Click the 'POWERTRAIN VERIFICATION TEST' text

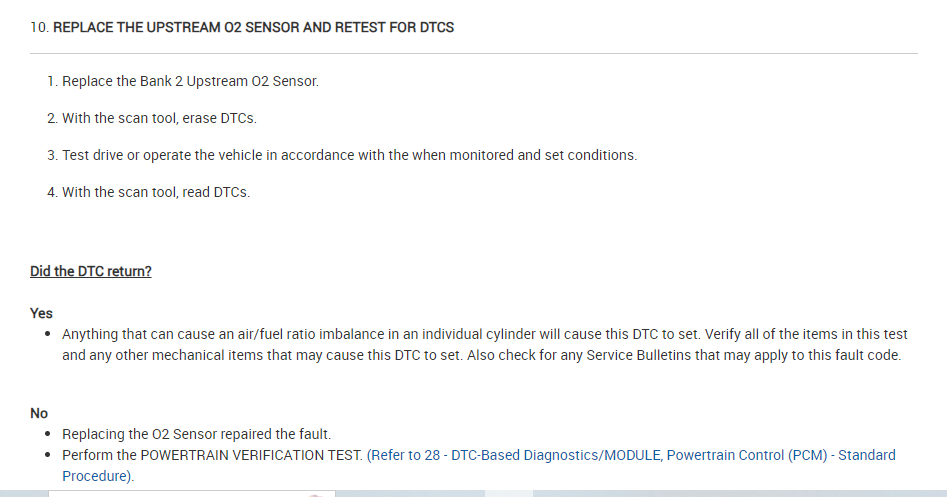click(251, 455)
